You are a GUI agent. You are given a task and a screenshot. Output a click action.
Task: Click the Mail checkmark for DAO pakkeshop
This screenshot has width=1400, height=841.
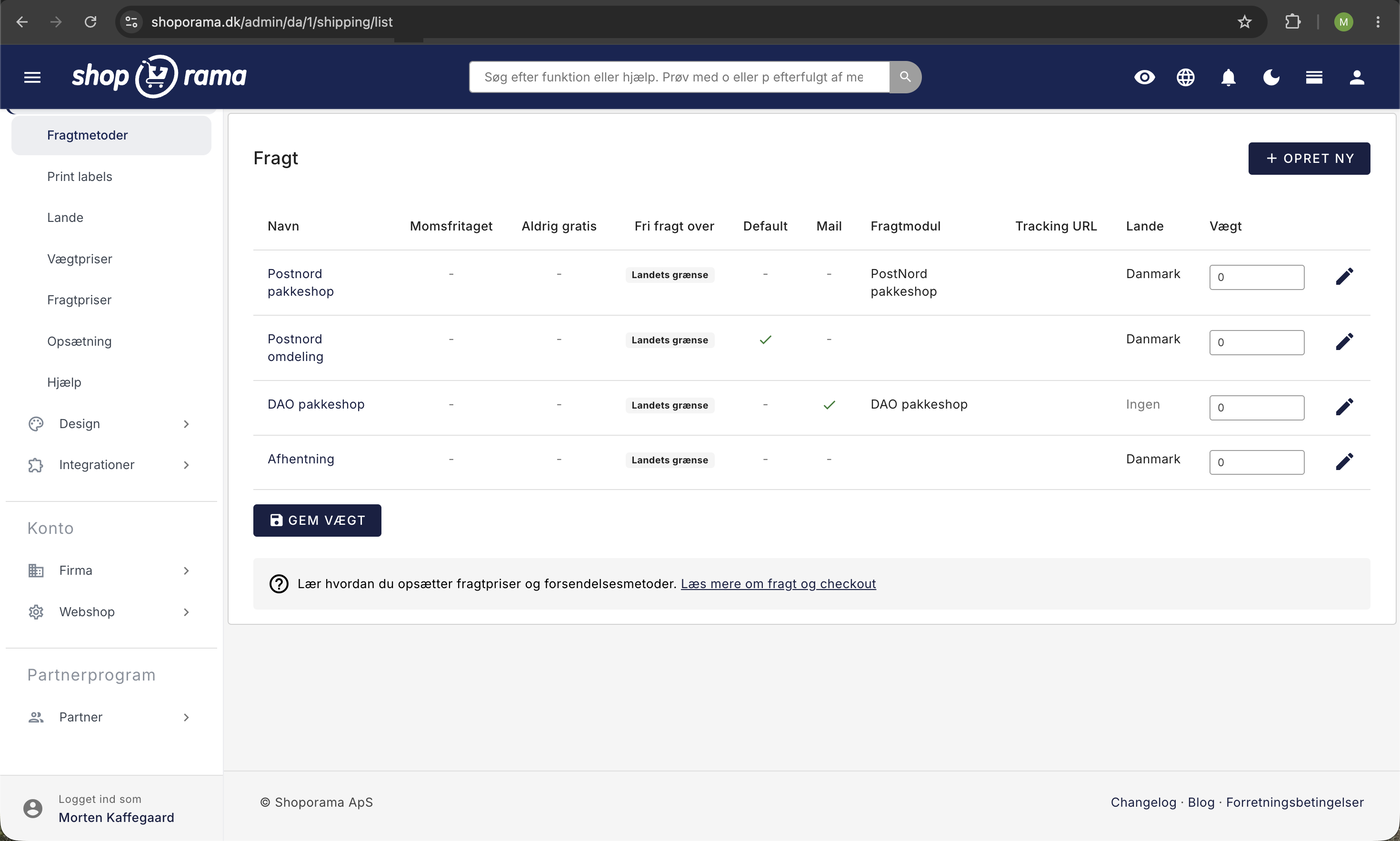pos(829,405)
